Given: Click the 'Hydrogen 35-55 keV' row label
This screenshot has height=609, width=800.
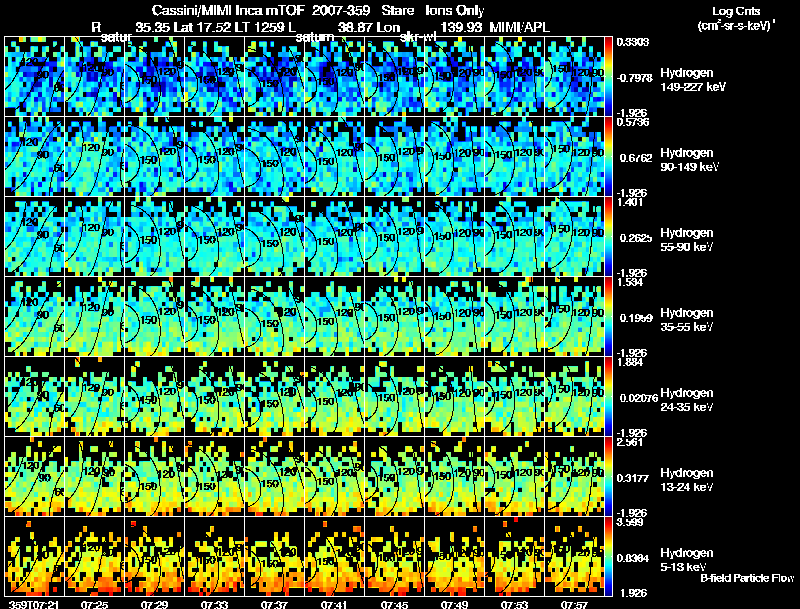Looking at the screenshot, I should pos(686,320).
